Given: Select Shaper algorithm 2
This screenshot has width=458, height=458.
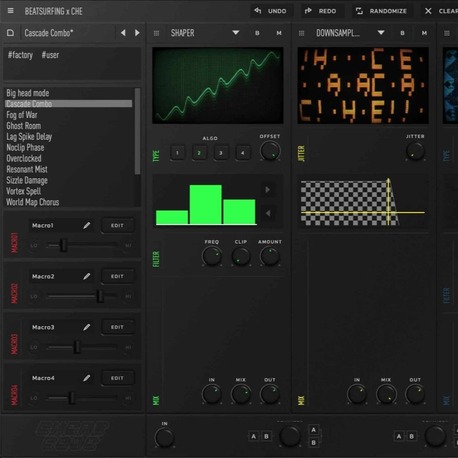Looking at the screenshot, I should 199,153.
